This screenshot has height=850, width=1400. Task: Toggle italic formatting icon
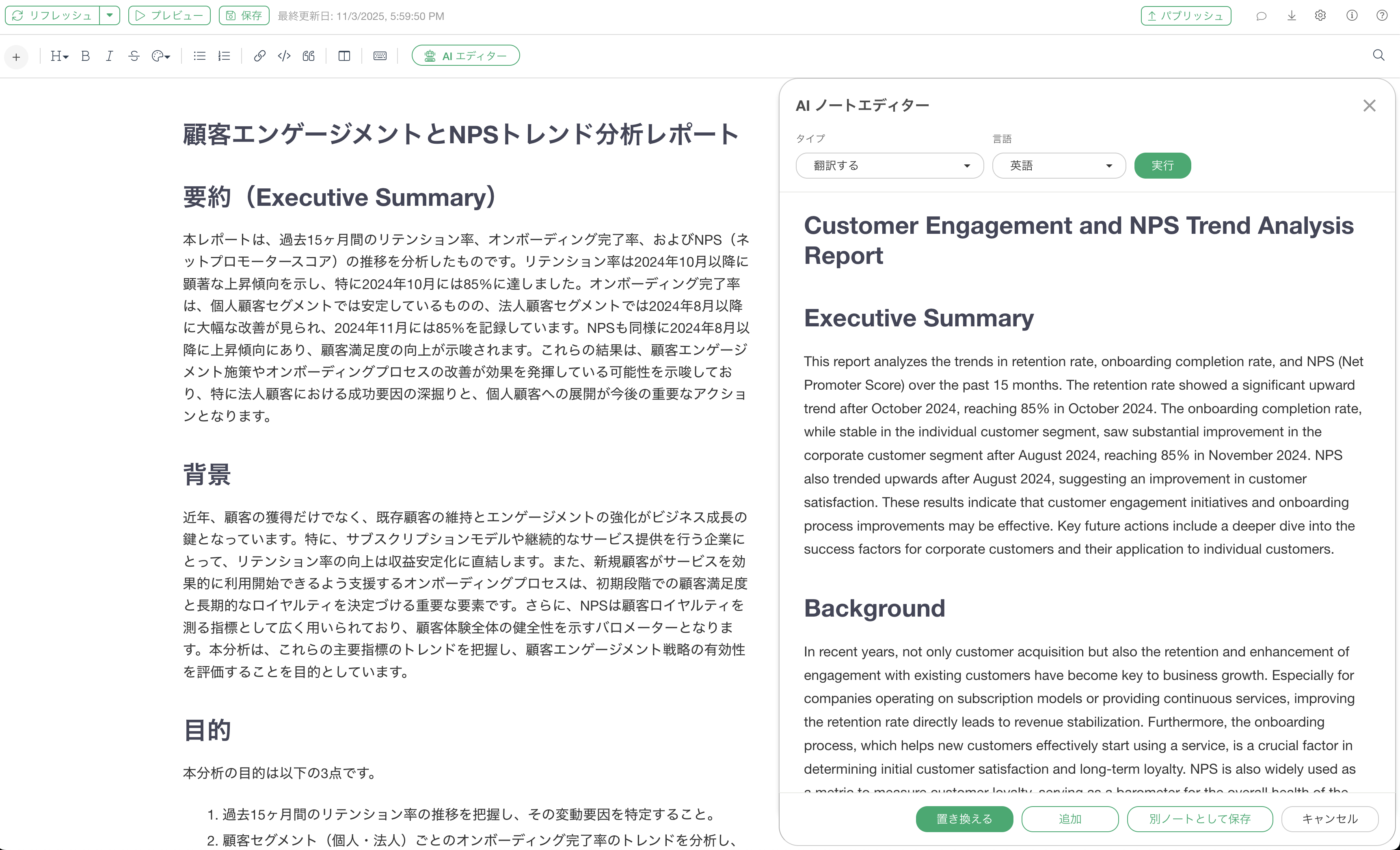[x=109, y=56]
